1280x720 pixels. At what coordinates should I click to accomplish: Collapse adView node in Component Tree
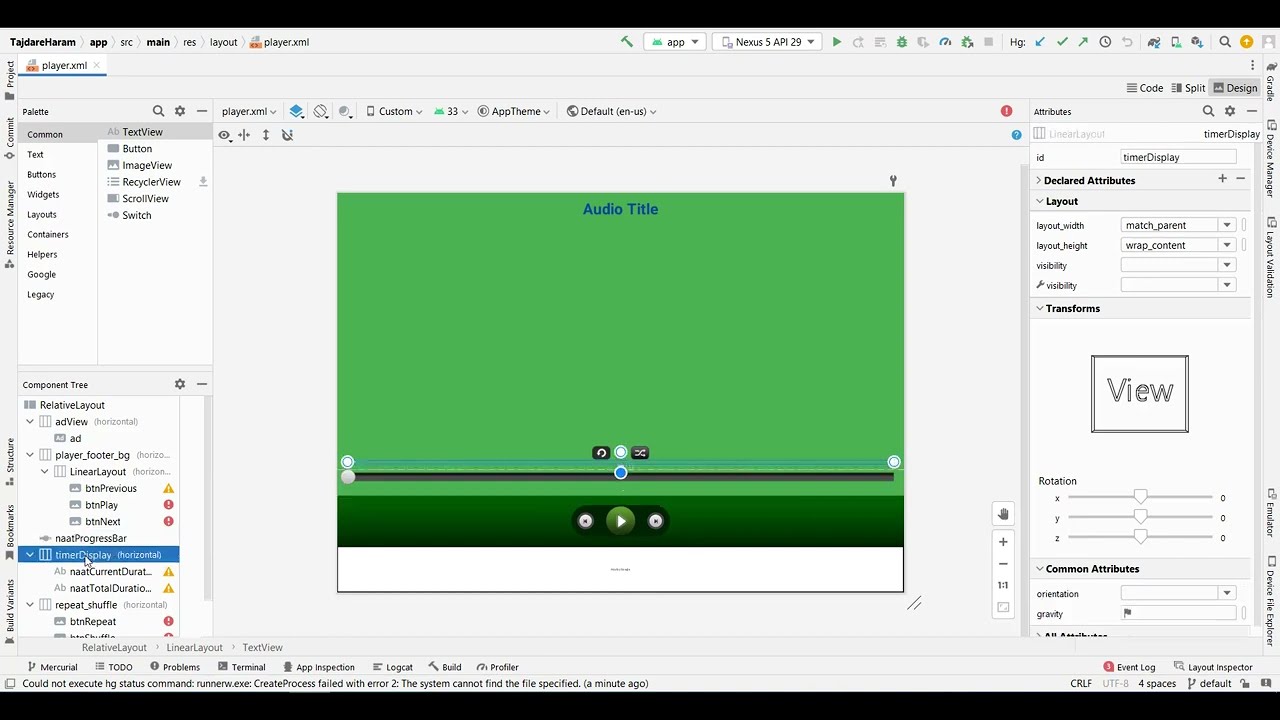[30, 422]
